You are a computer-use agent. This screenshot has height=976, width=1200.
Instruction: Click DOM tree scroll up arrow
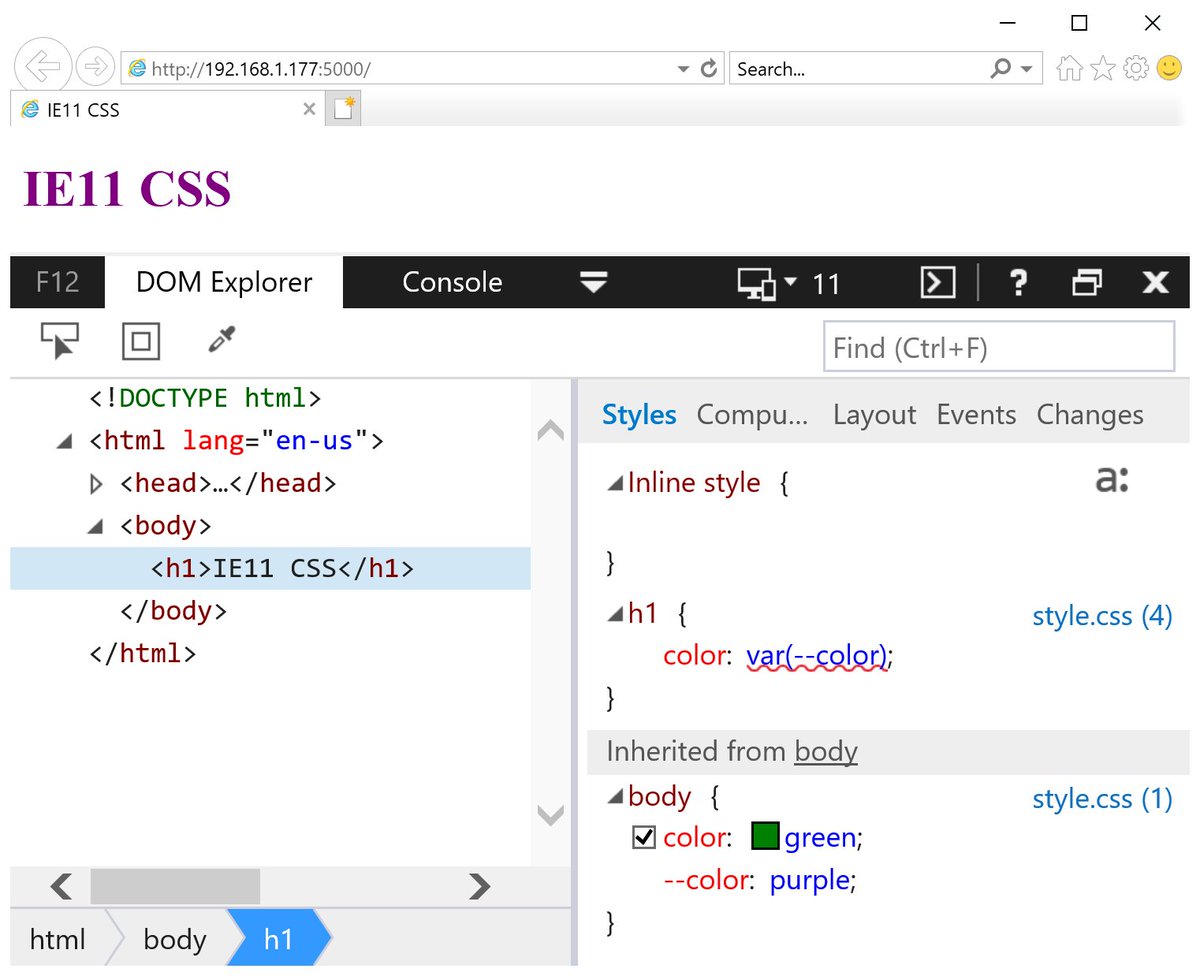coord(551,431)
